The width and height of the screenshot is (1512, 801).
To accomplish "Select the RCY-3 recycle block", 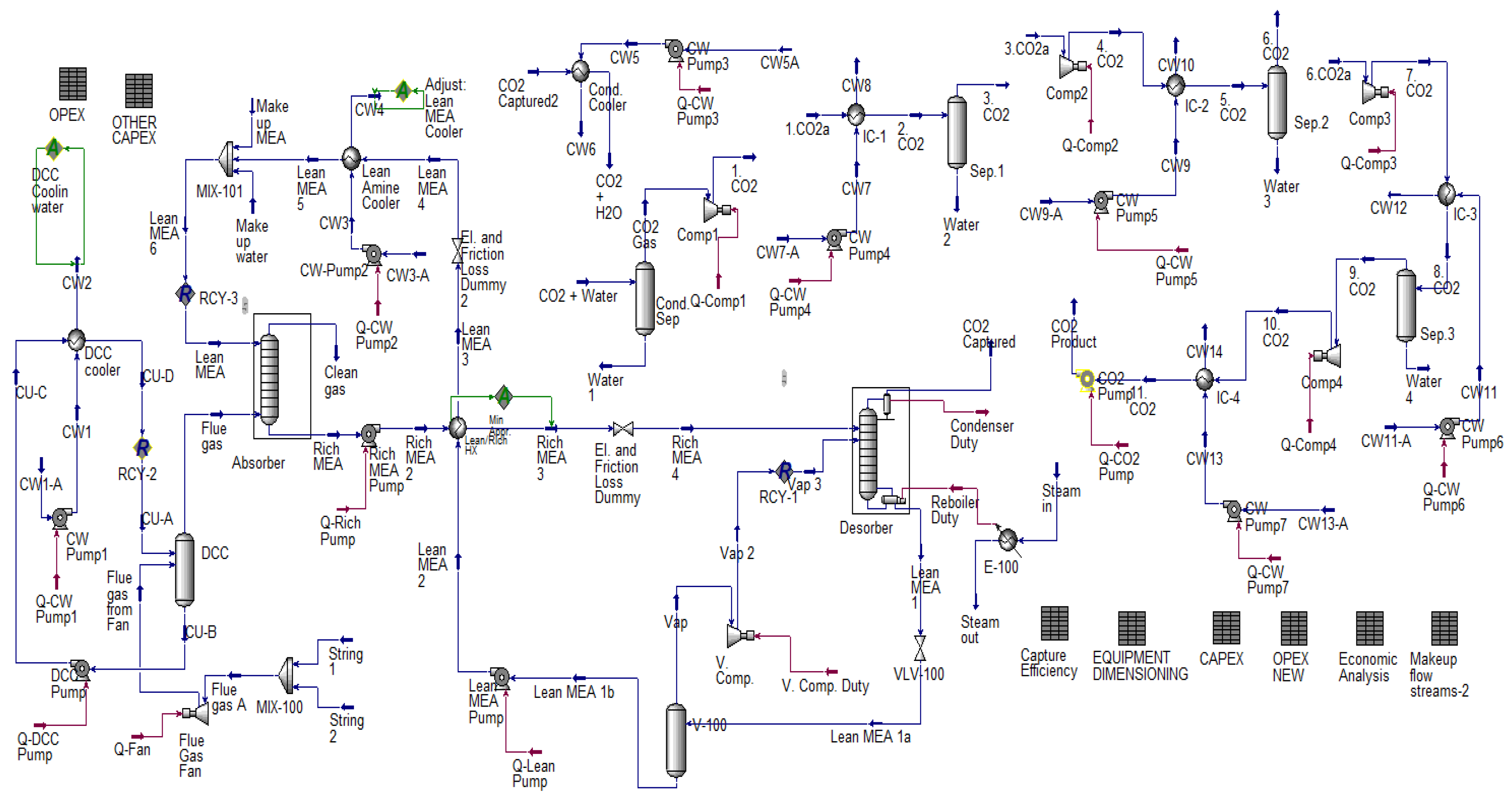I will coord(186,293).
